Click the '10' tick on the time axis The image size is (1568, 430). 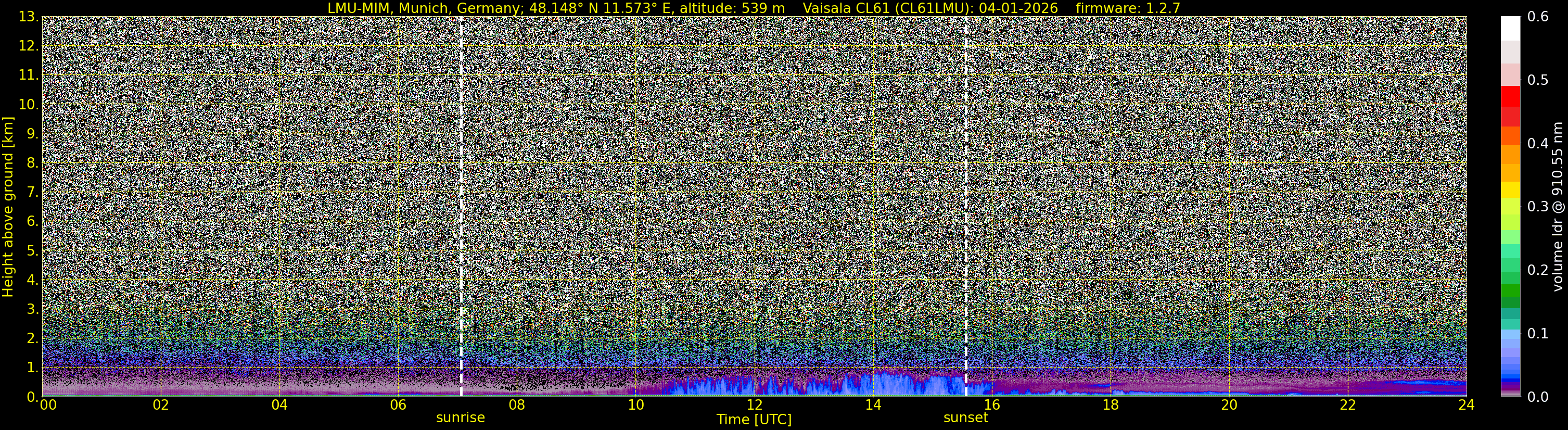coord(635,405)
